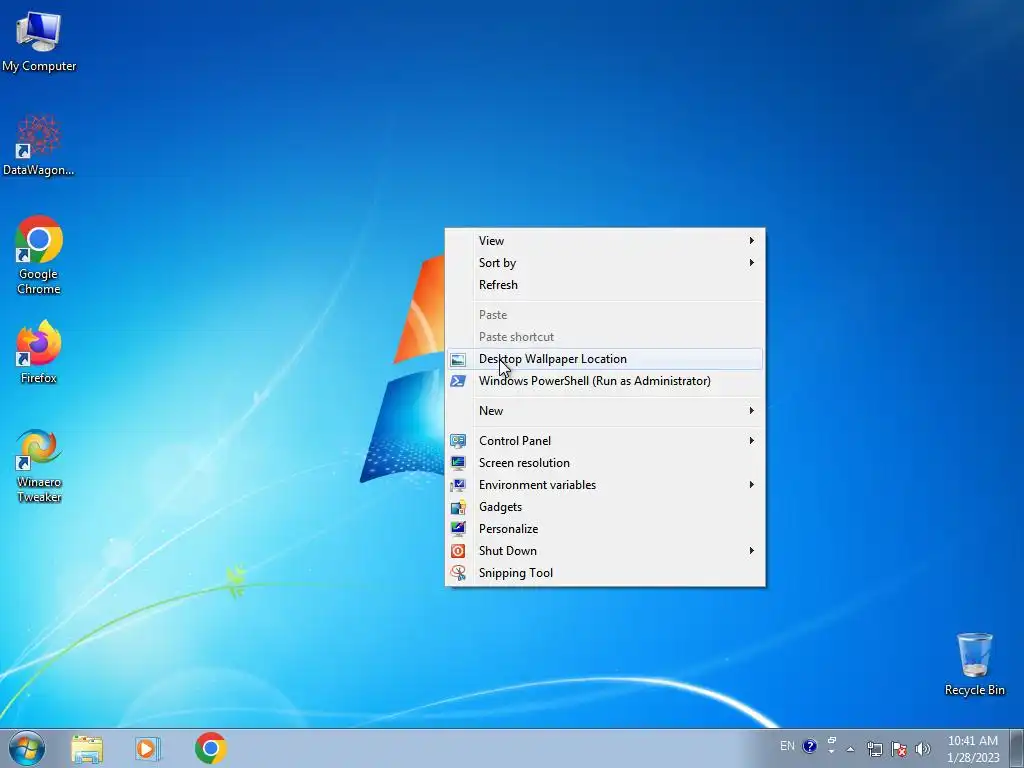1024x768 pixels.
Task: Open the Control Panel submenu entry
Action: (605, 441)
